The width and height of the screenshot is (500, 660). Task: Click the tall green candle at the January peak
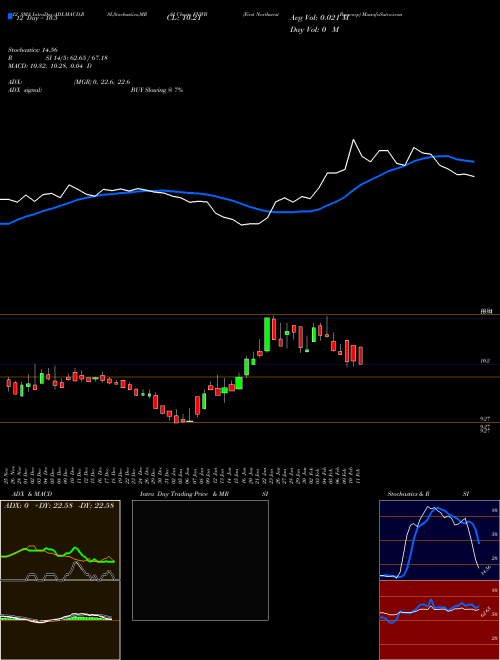267,334
